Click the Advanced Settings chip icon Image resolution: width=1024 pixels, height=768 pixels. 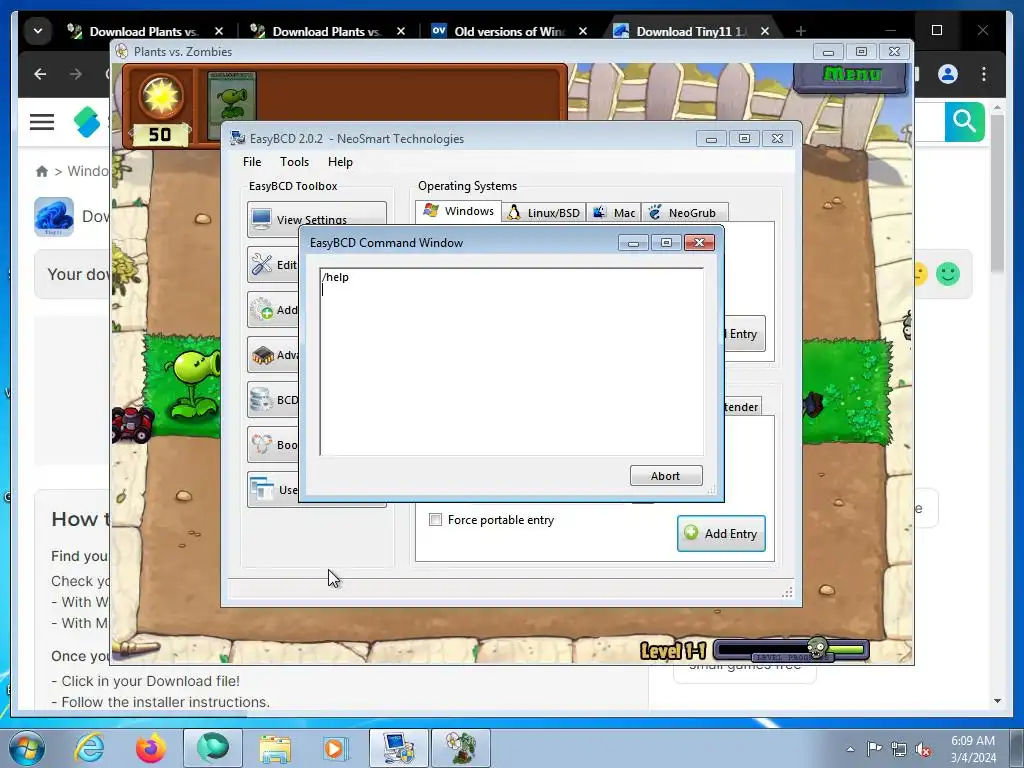(262, 355)
